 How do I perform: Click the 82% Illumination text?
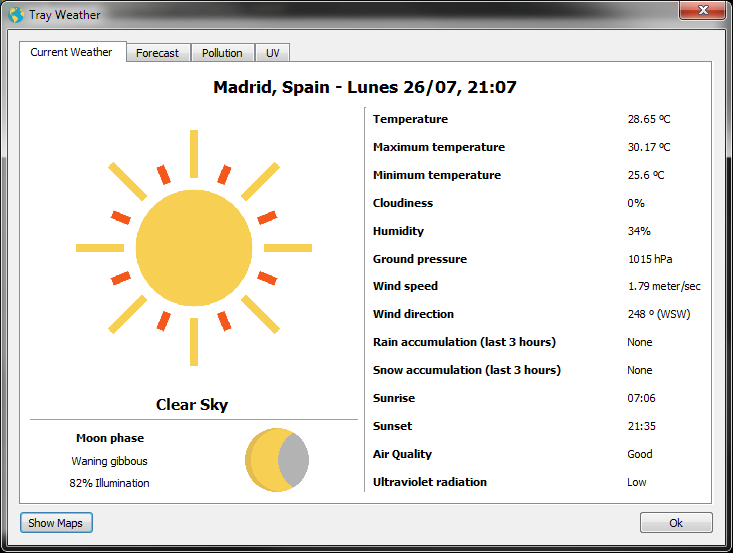(x=109, y=483)
